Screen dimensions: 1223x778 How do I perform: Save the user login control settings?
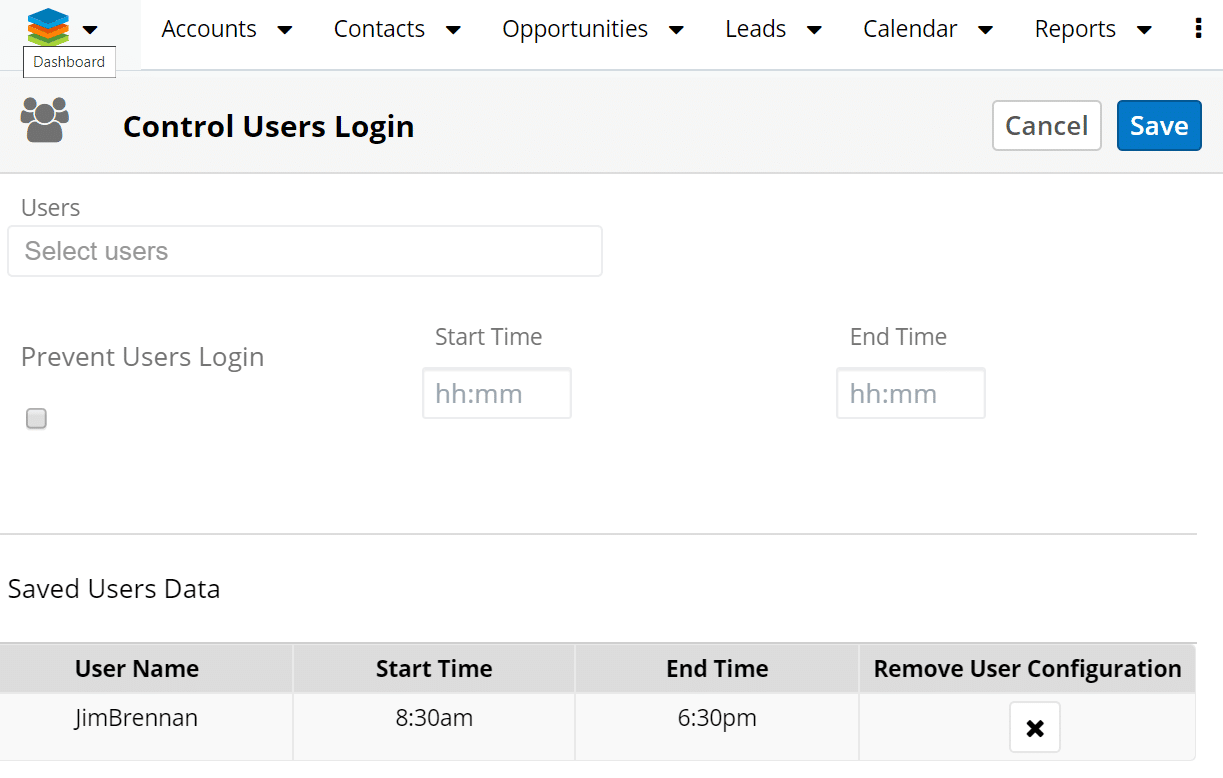(1158, 125)
